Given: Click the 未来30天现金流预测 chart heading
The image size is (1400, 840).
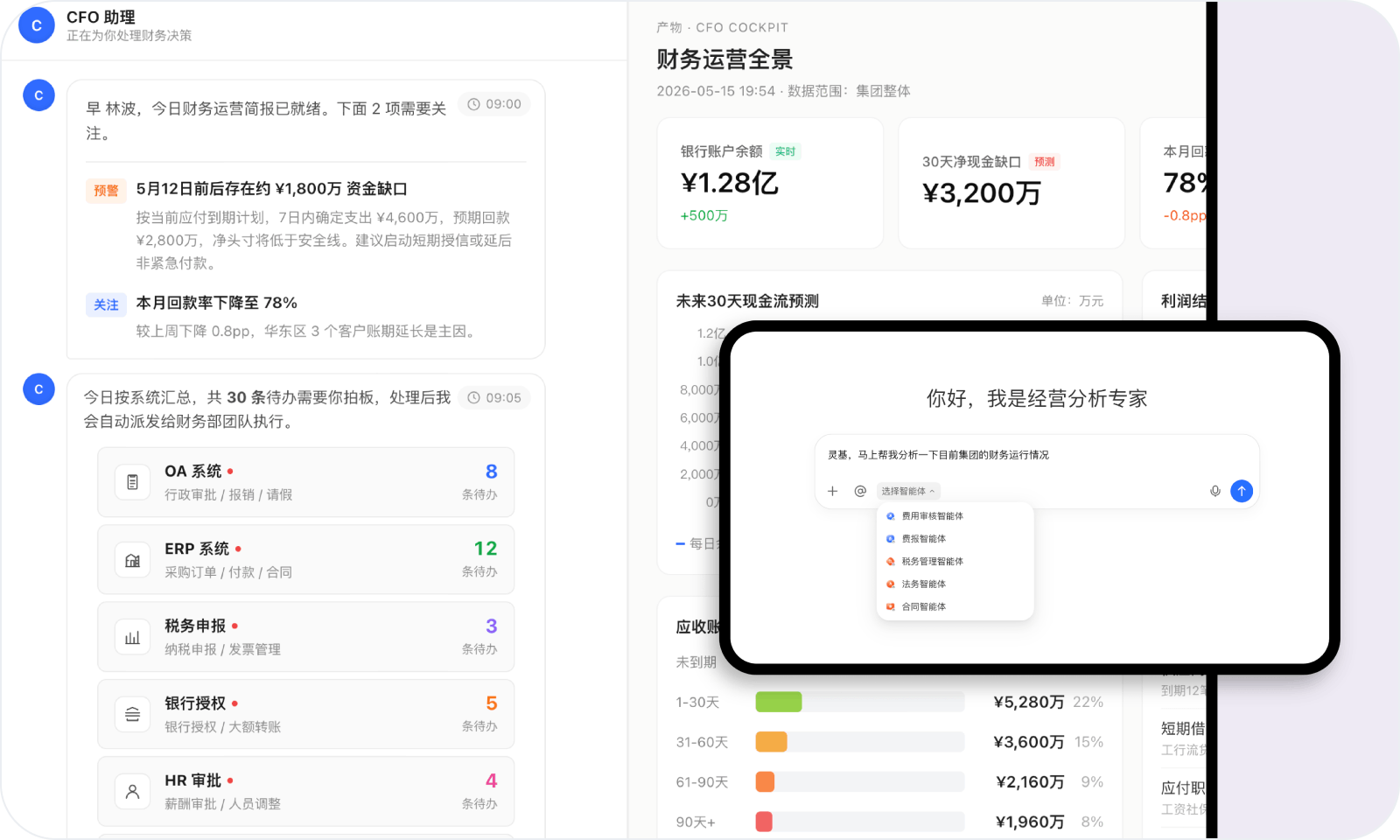Looking at the screenshot, I should [747, 301].
